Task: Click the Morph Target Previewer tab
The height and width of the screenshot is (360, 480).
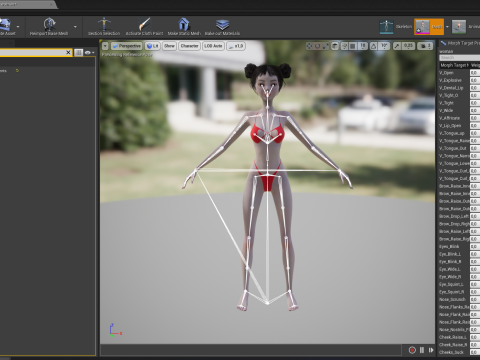Action: [x=460, y=43]
